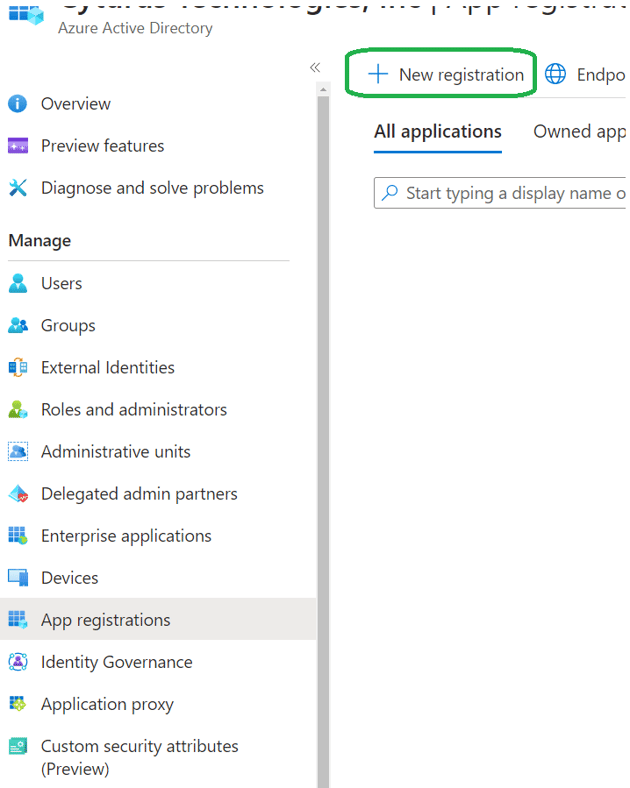630x788 pixels.
Task: Click the Overview info icon
Action: pos(18,104)
